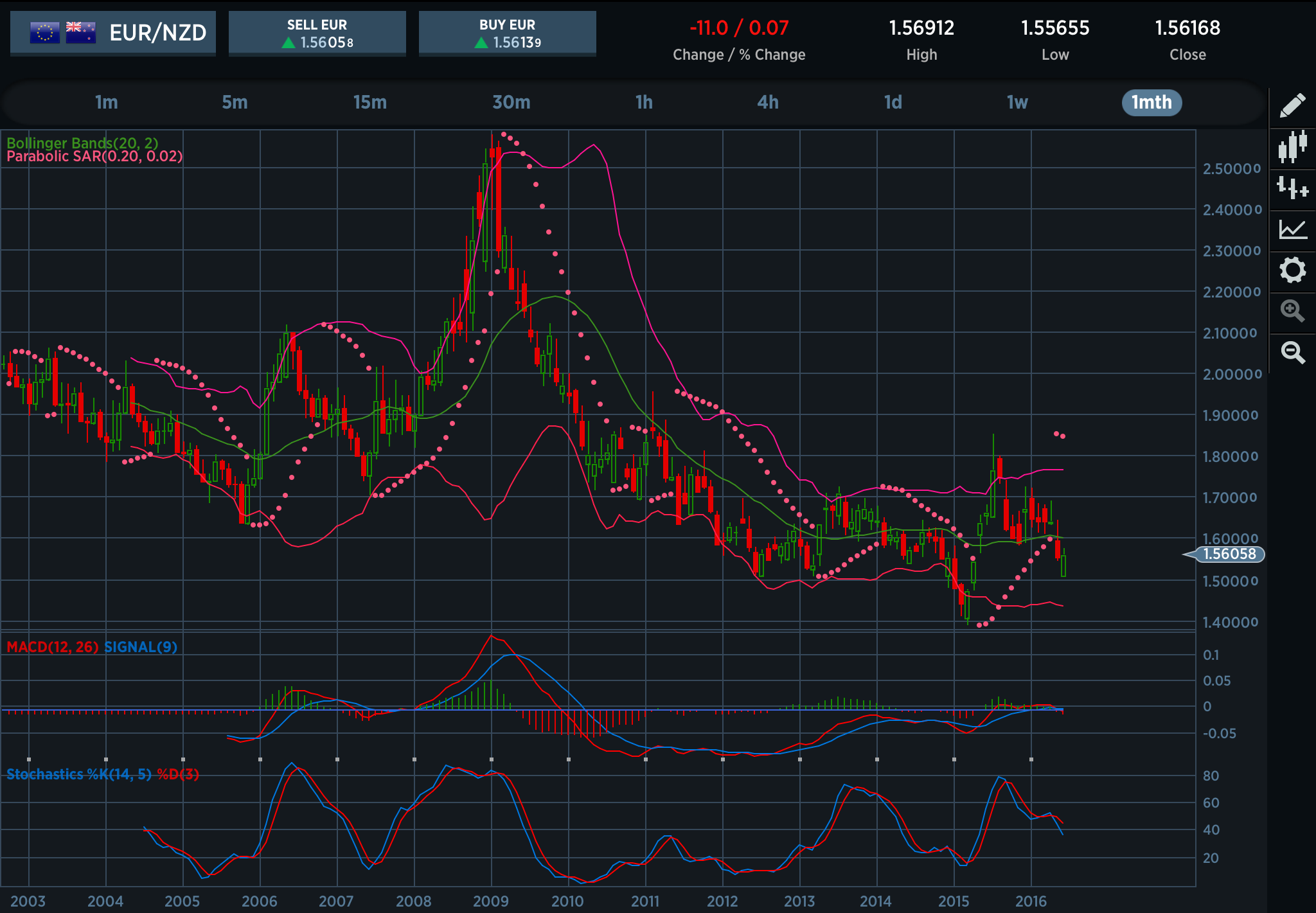Click the 2003 label on time axis
Image resolution: width=1316 pixels, height=913 pixels.
coord(28,901)
